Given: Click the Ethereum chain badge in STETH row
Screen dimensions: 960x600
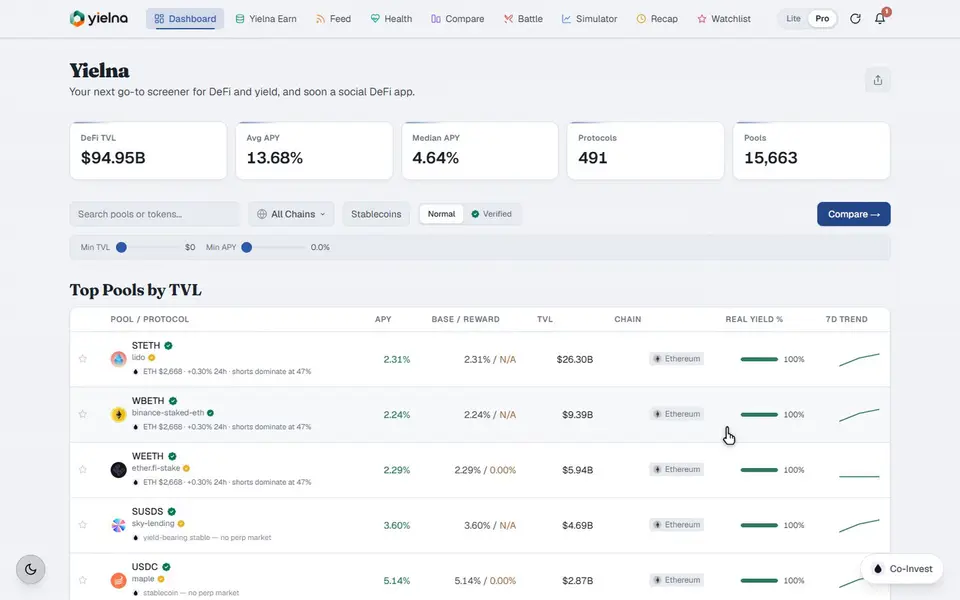Looking at the screenshot, I should click(x=677, y=359).
